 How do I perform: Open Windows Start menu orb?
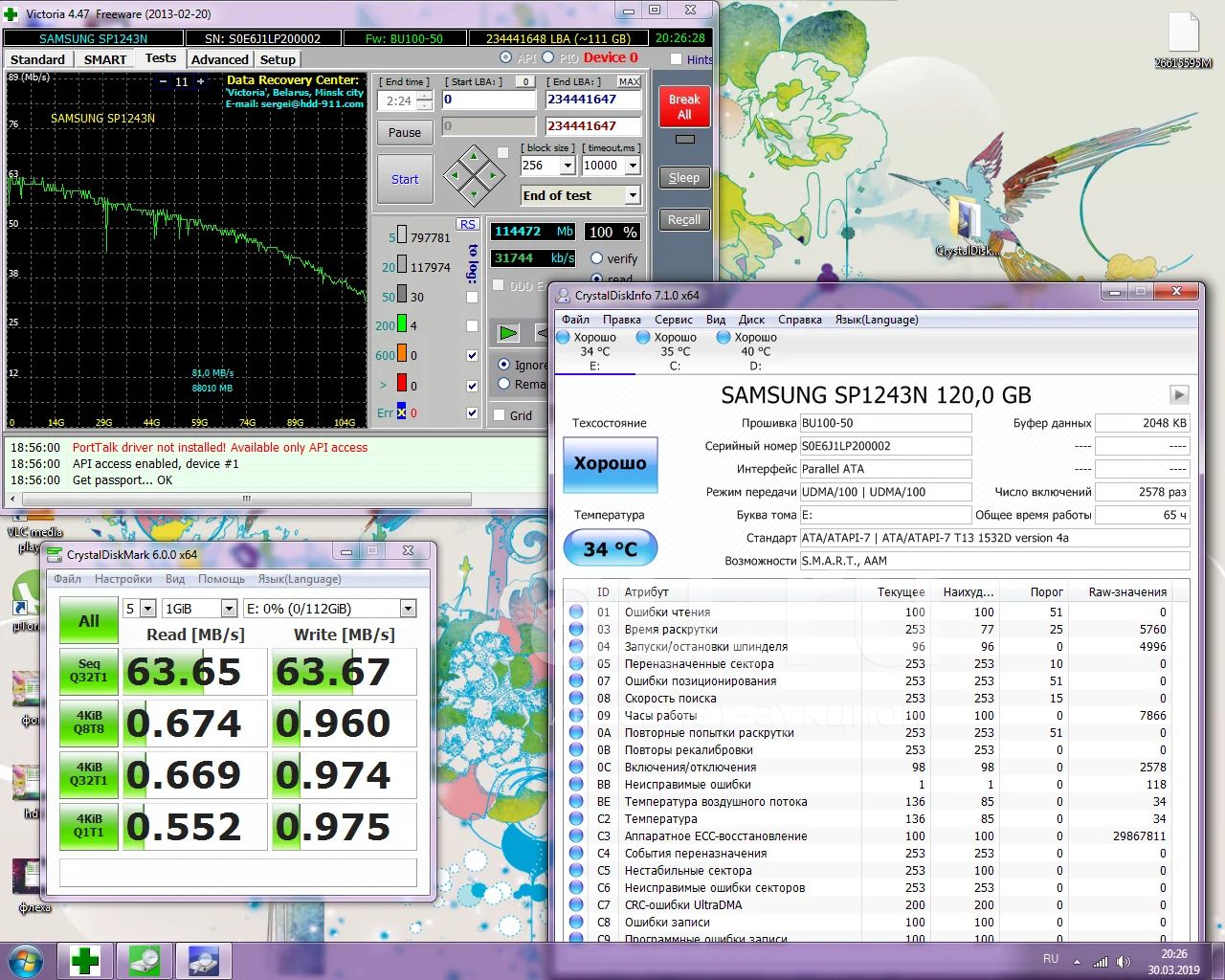[x=26, y=960]
